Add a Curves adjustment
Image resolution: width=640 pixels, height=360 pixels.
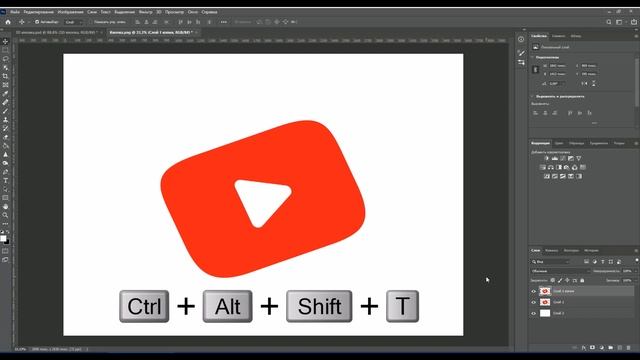click(x=563, y=158)
